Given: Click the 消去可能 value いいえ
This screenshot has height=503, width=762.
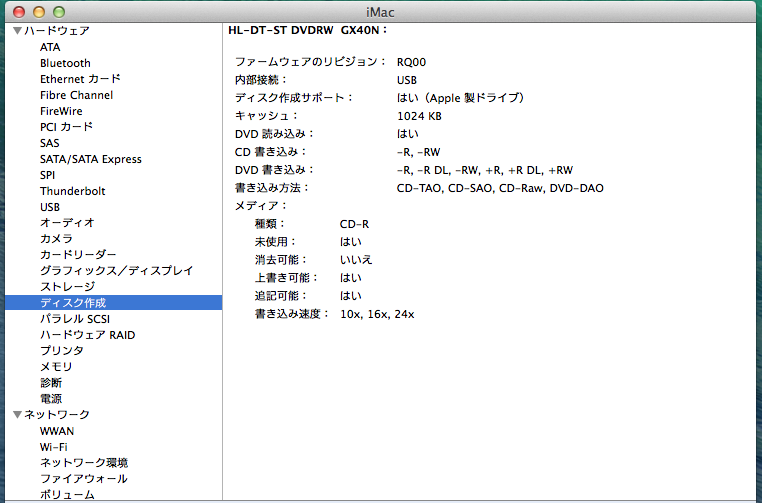Looking at the screenshot, I should pos(356,260).
